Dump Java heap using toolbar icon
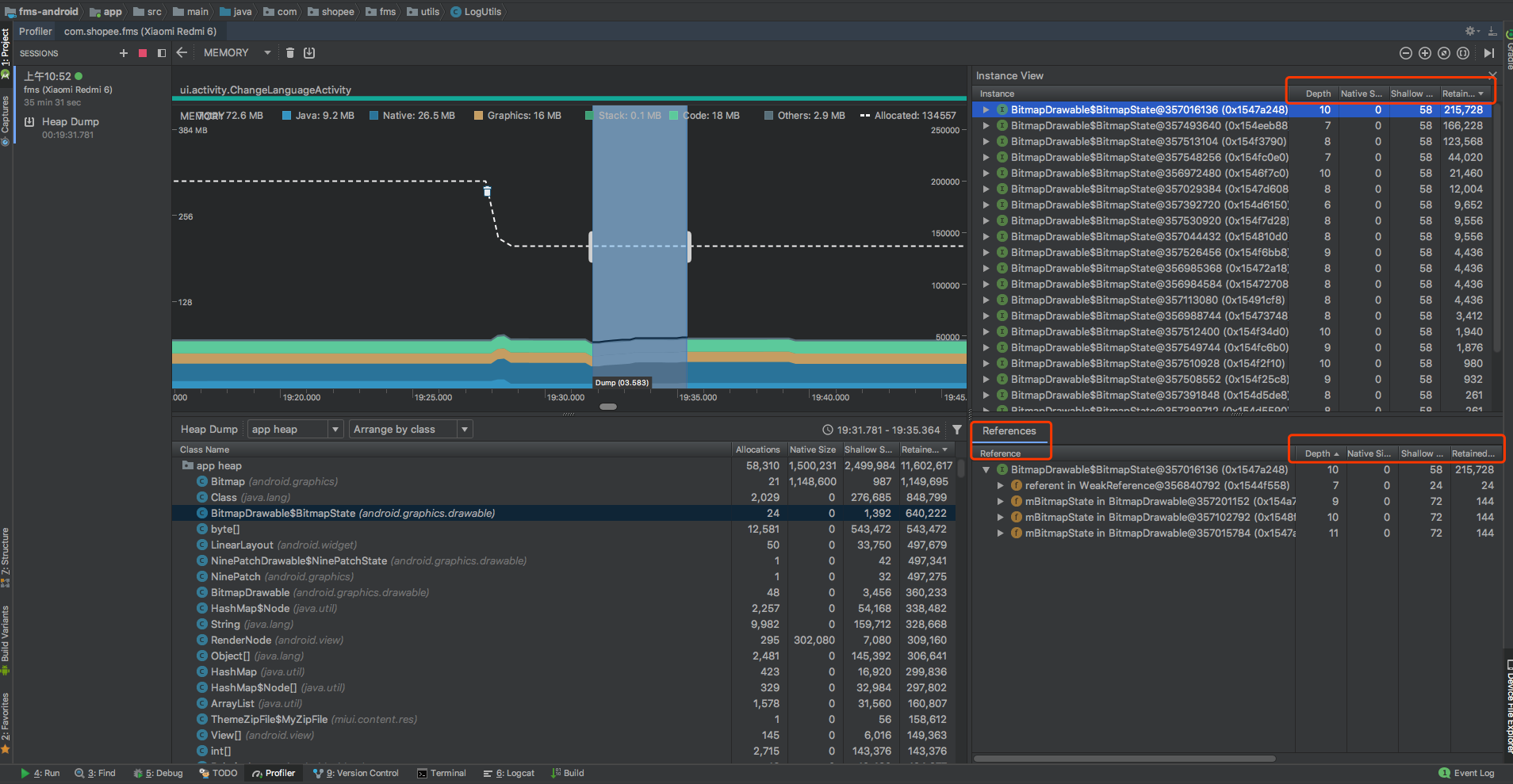The width and height of the screenshot is (1513, 784). pyautogui.click(x=309, y=53)
